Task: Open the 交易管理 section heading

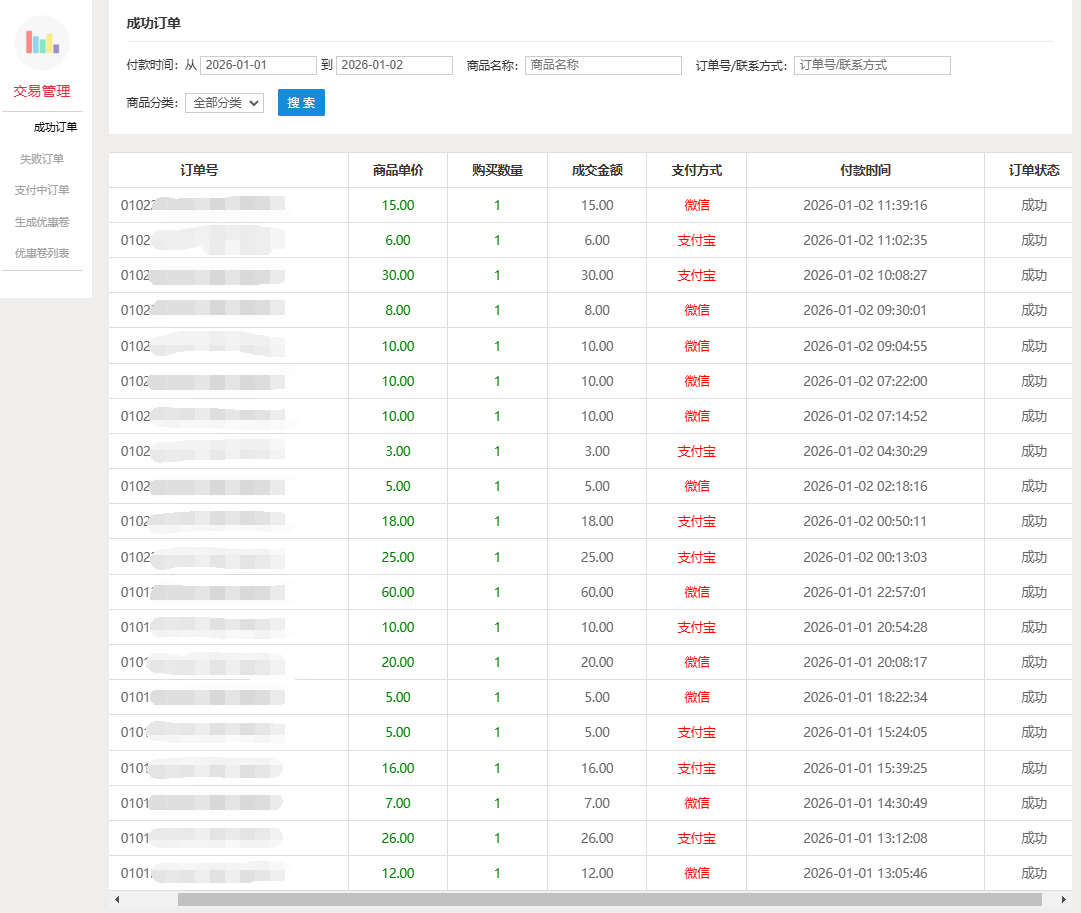Action: click(x=42, y=91)
